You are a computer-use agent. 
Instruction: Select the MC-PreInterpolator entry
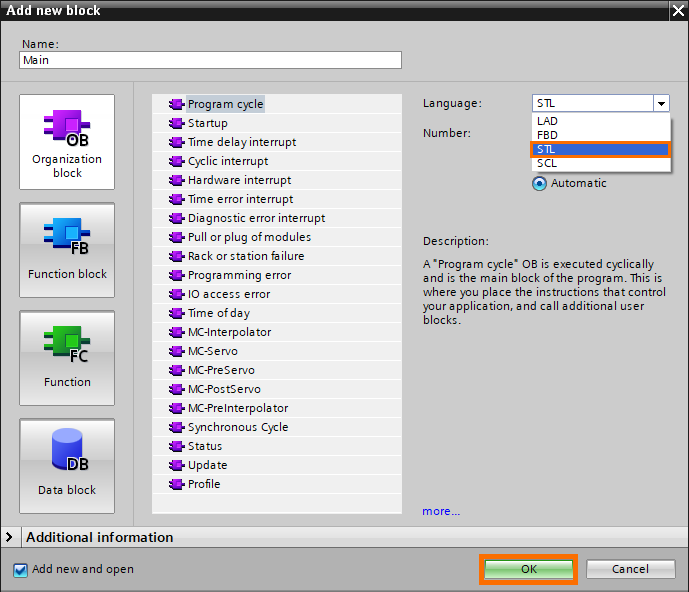[277, 408]
